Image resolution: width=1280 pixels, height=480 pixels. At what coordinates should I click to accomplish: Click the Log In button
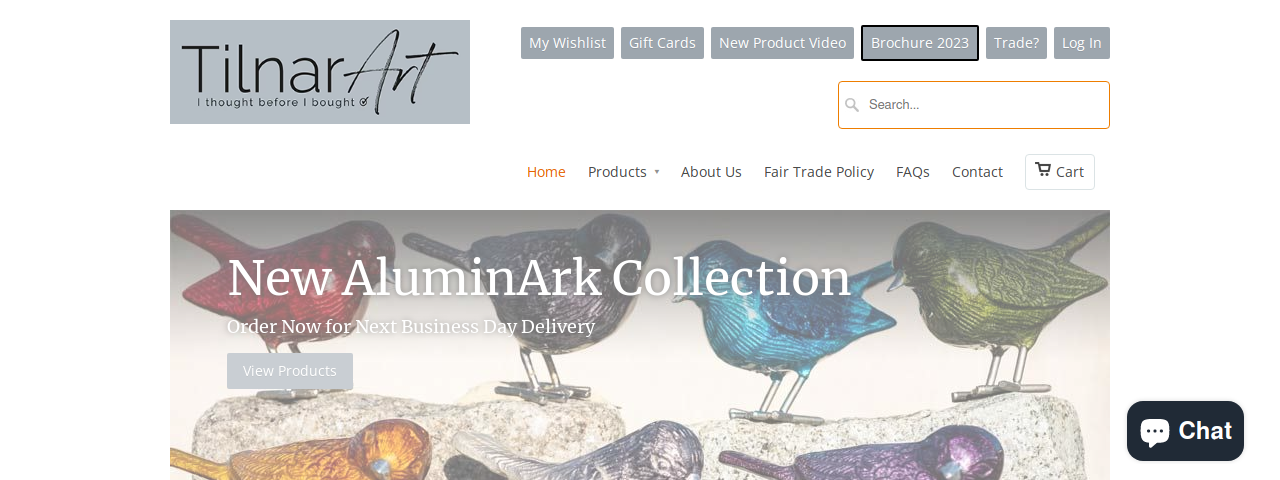tap(1082, 43)
